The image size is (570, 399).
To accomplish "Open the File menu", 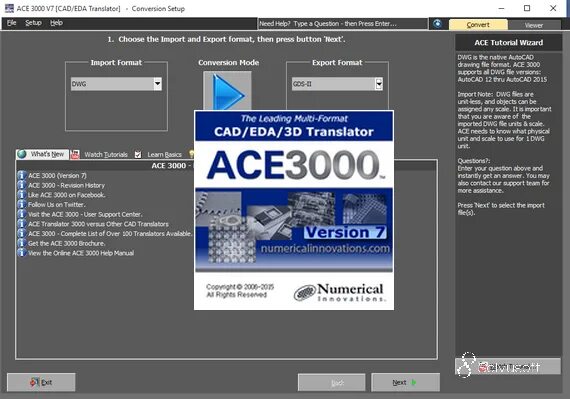I will point(12,23).
